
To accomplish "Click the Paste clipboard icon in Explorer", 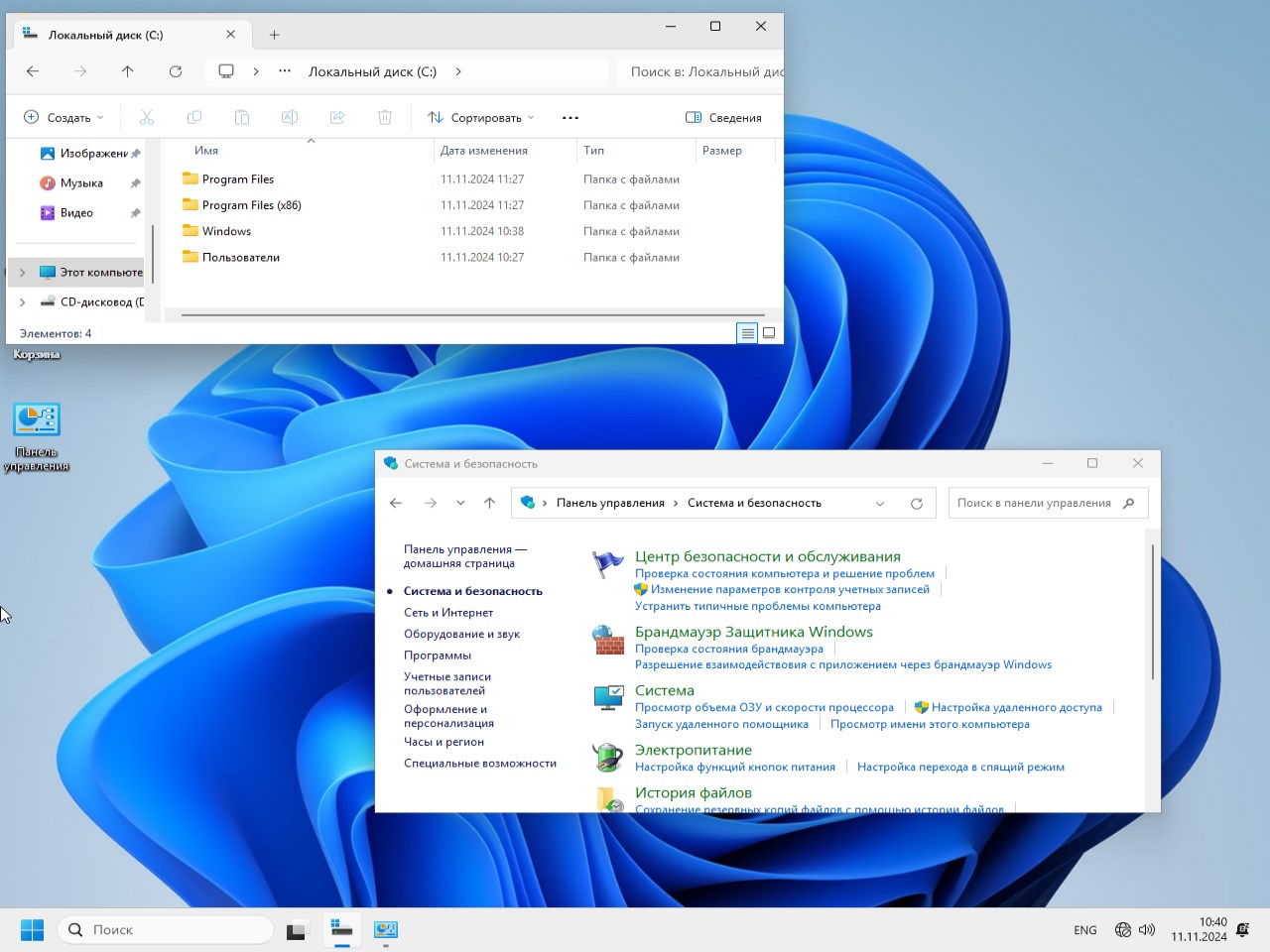I will [x=242, y=117].
